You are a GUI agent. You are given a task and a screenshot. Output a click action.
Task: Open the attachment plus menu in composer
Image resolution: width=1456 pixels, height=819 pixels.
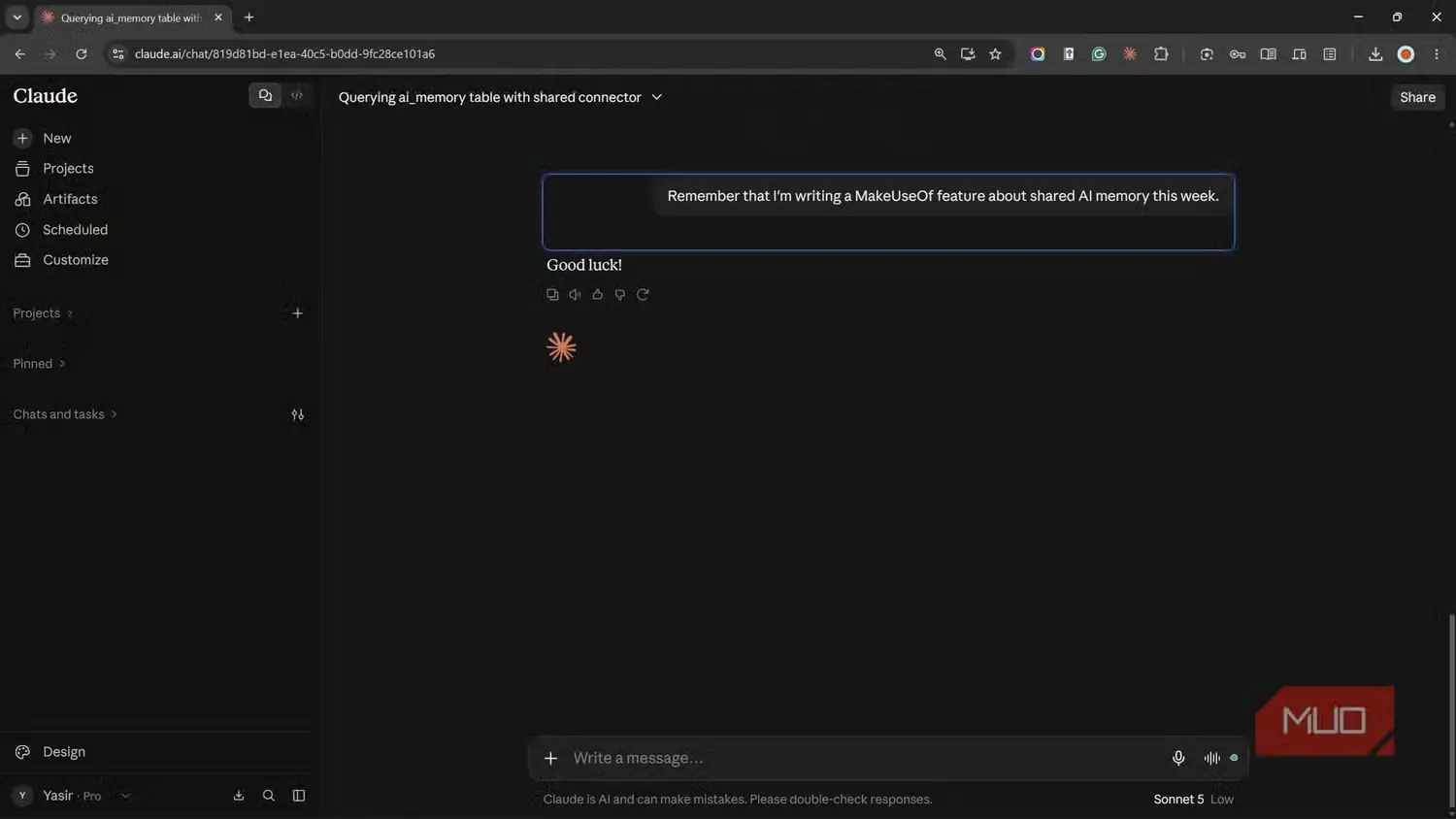pyautogui.click(x=550, y=758)
